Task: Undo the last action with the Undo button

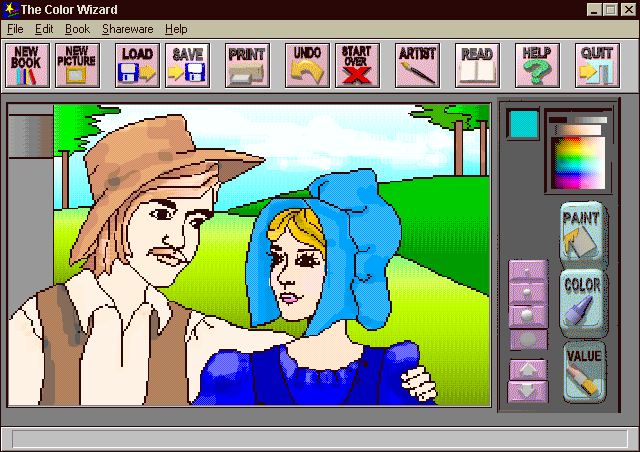Action: [x=307, y=66]
